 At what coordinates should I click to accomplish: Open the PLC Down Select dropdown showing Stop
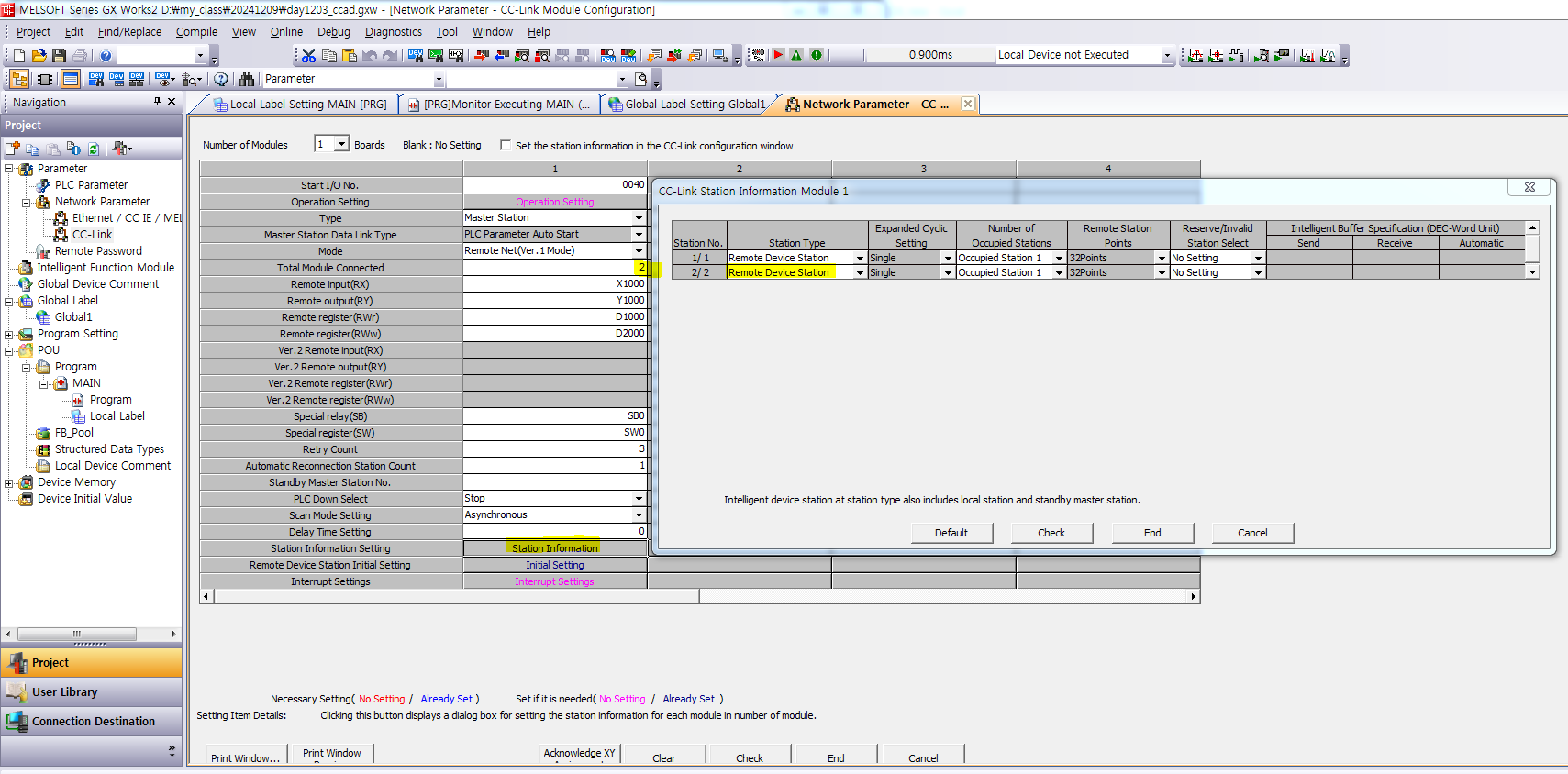pos(639,498)
